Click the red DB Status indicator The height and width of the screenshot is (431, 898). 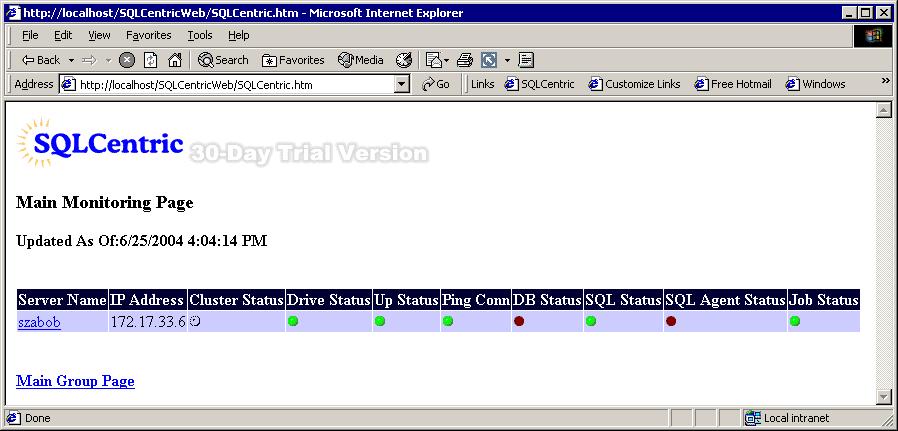519,321
